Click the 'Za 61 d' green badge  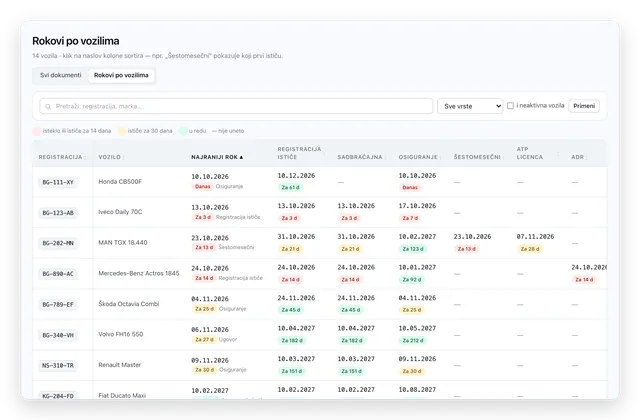coord(290,188)
